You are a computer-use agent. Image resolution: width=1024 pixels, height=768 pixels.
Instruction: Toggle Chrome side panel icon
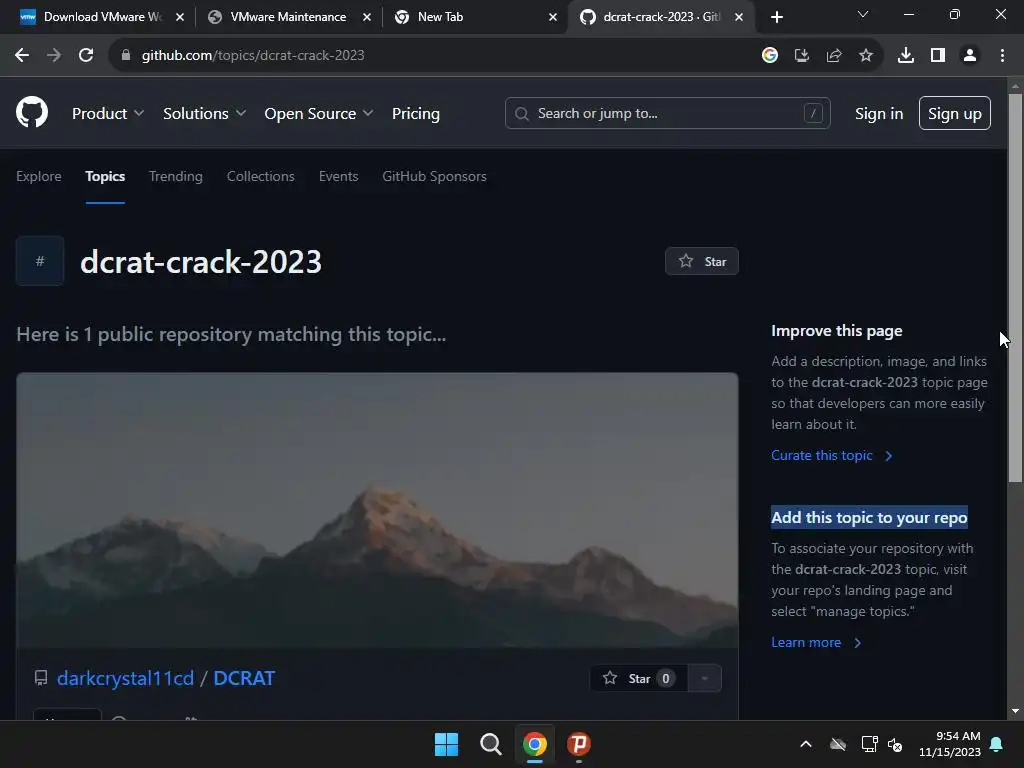938,56
